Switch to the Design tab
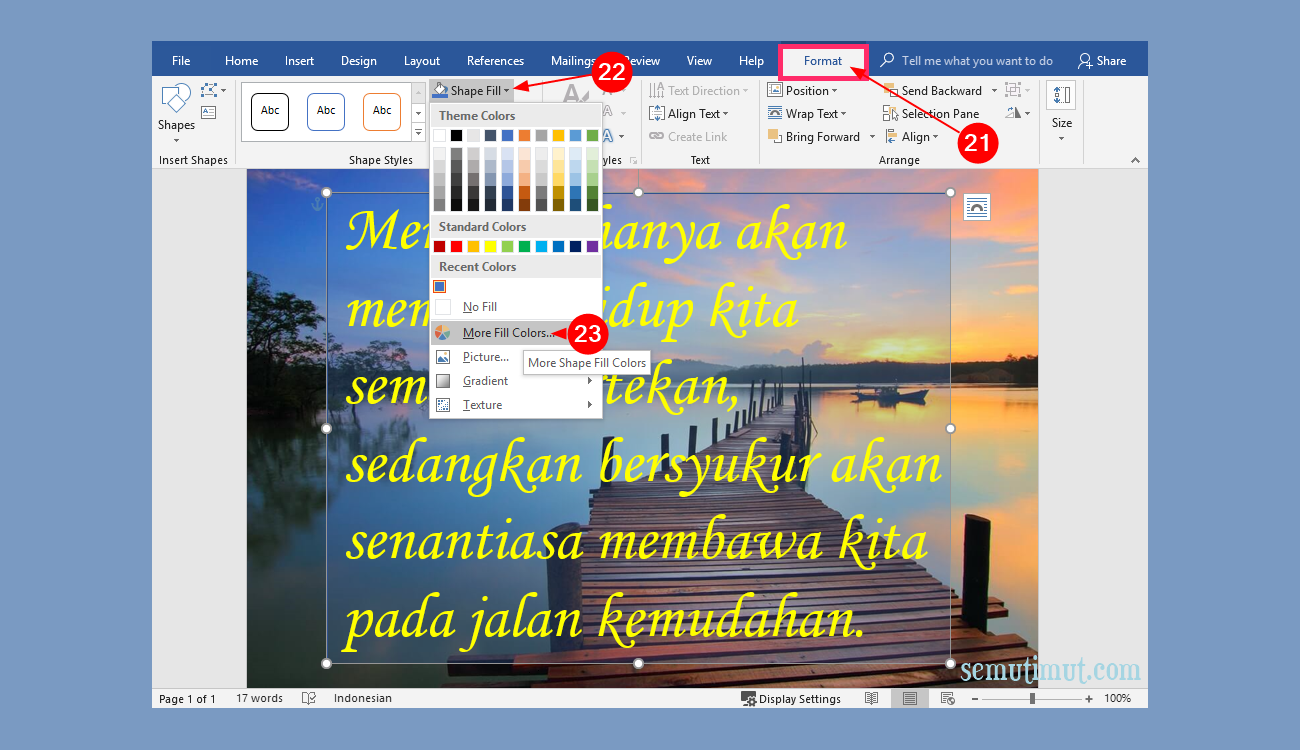 359,61
